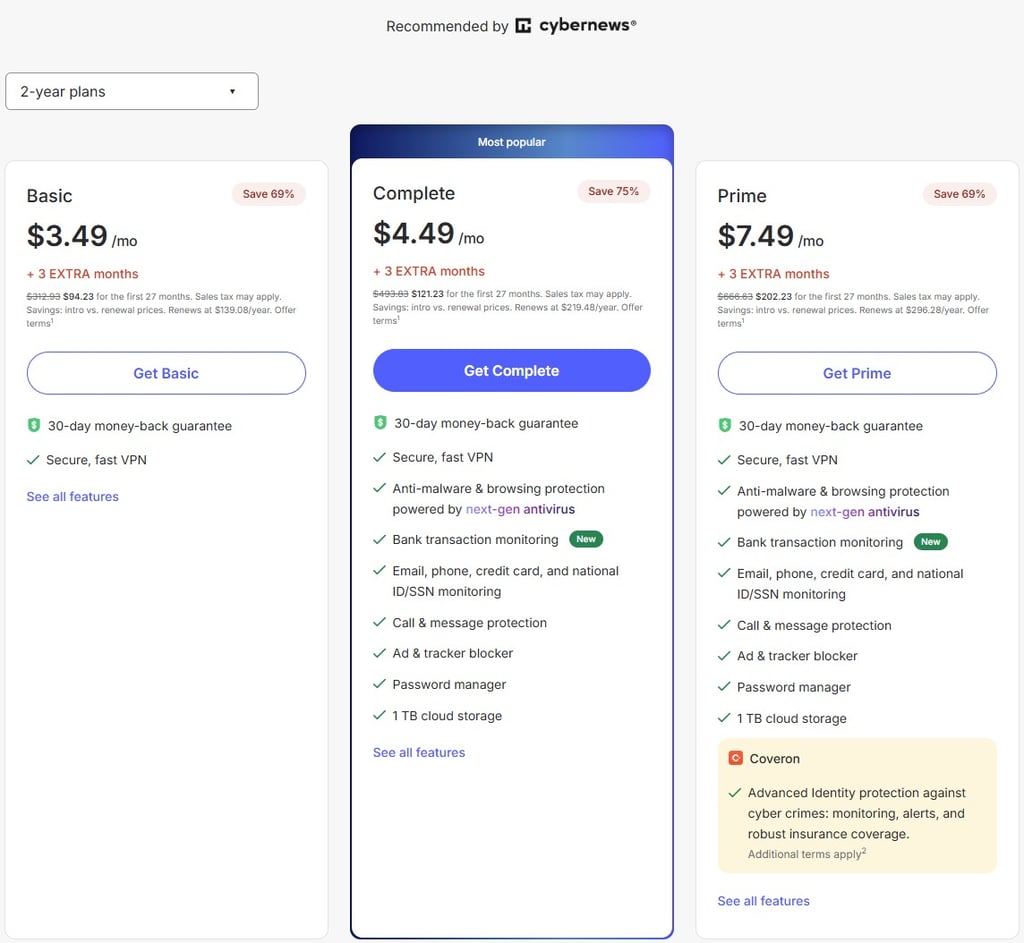Click the New badge in Complete plan
Viewport: 1024px width, 943px height.
pyautogui.click(x=586, y=539)
